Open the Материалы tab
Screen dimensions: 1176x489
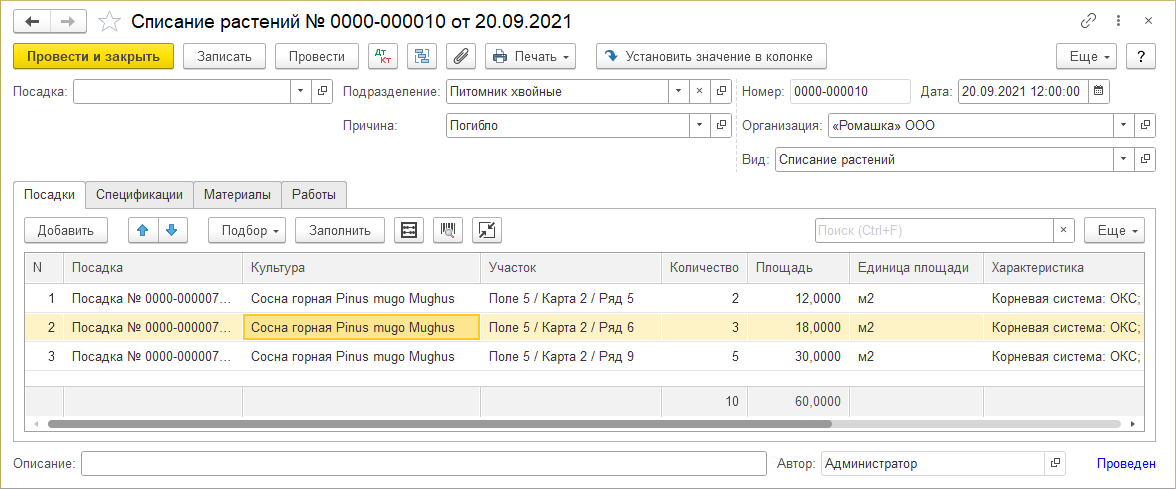click(x=237, y=195)
